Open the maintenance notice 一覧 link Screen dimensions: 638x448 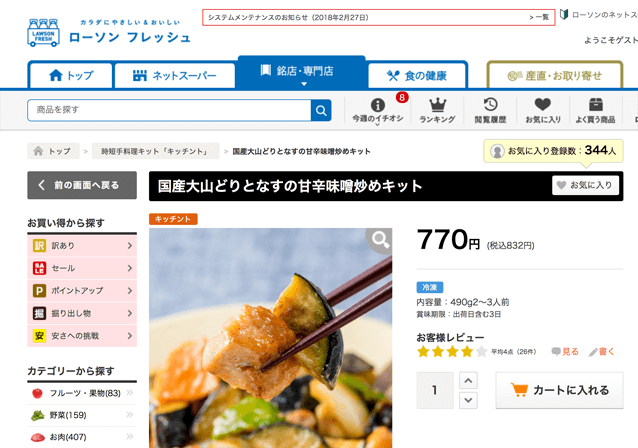coord(539,17)
